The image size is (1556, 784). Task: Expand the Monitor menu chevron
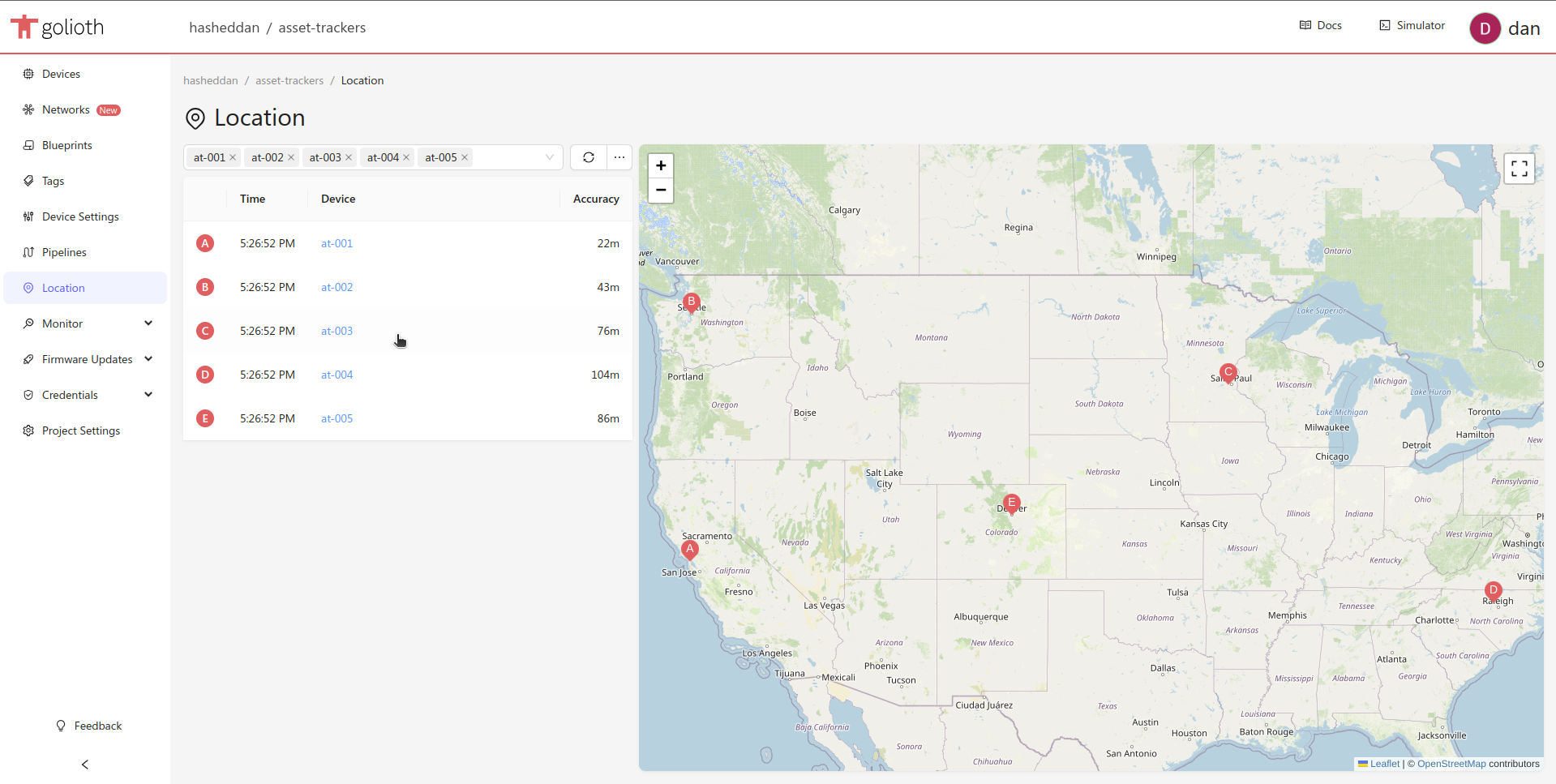pos(148,323)
